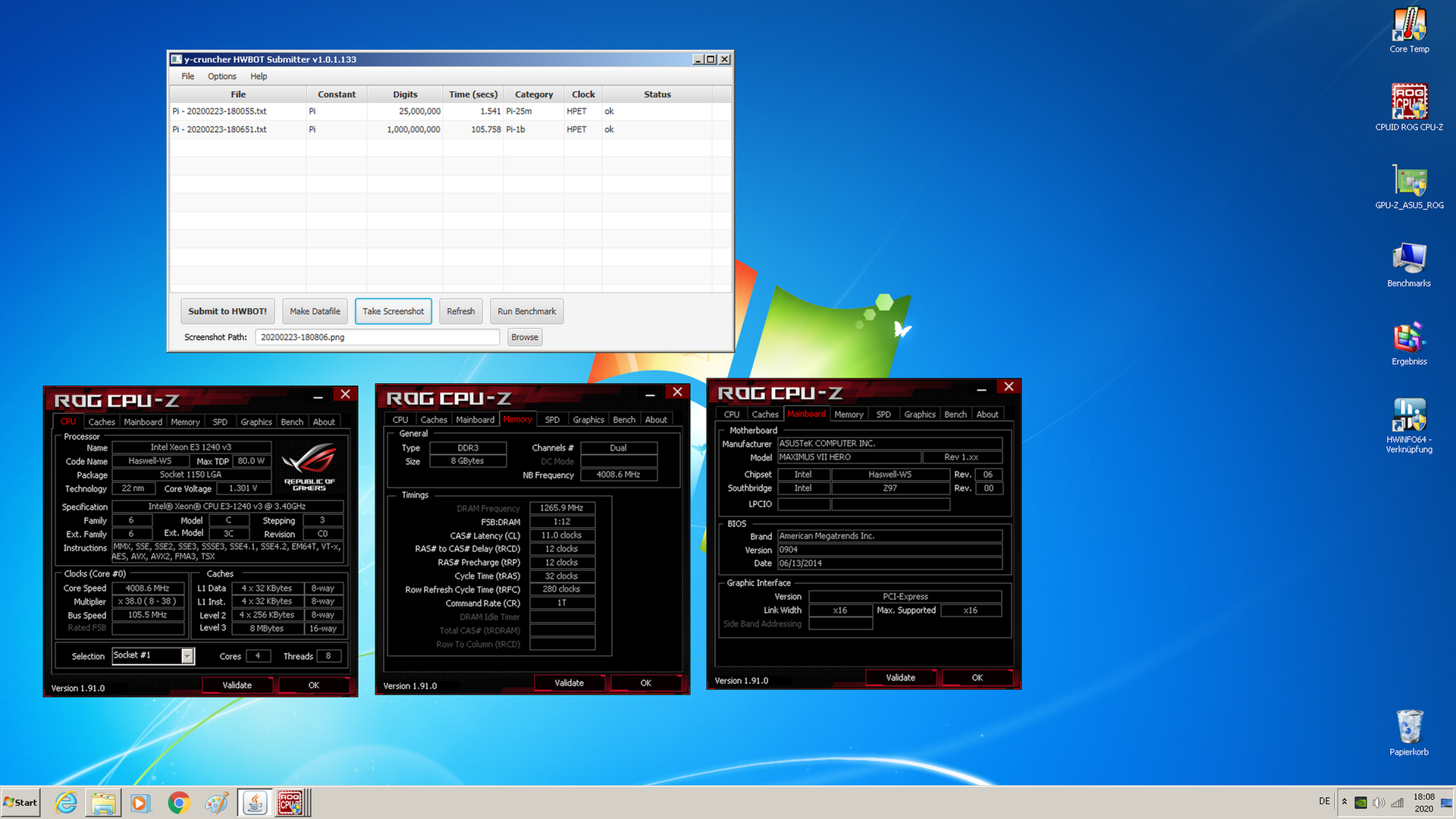Click the volume speaker tray icon
The height and width of the screenshot is (819, 1456).
tap(1379, 802)
